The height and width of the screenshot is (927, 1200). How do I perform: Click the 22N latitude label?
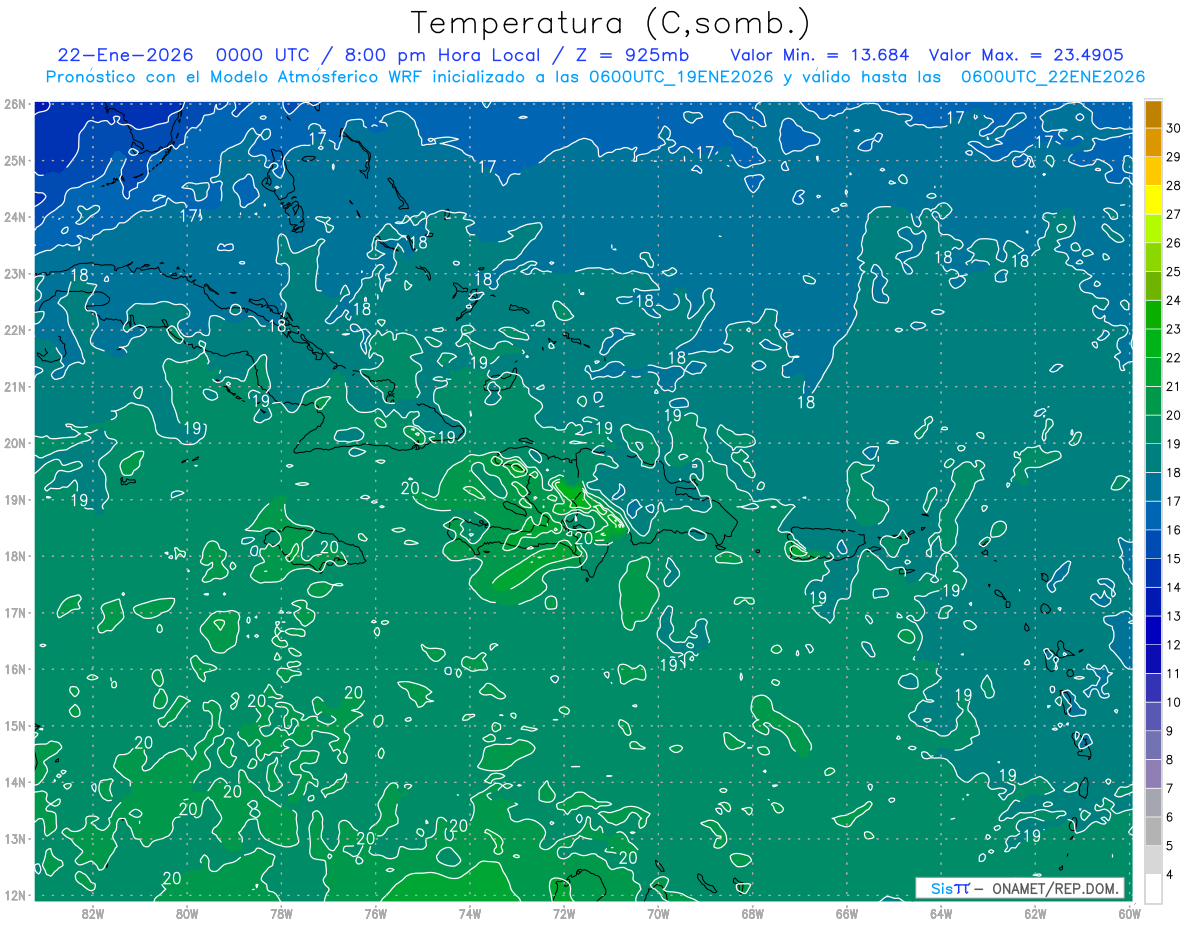pyautogui.click(x=15, y=330)
